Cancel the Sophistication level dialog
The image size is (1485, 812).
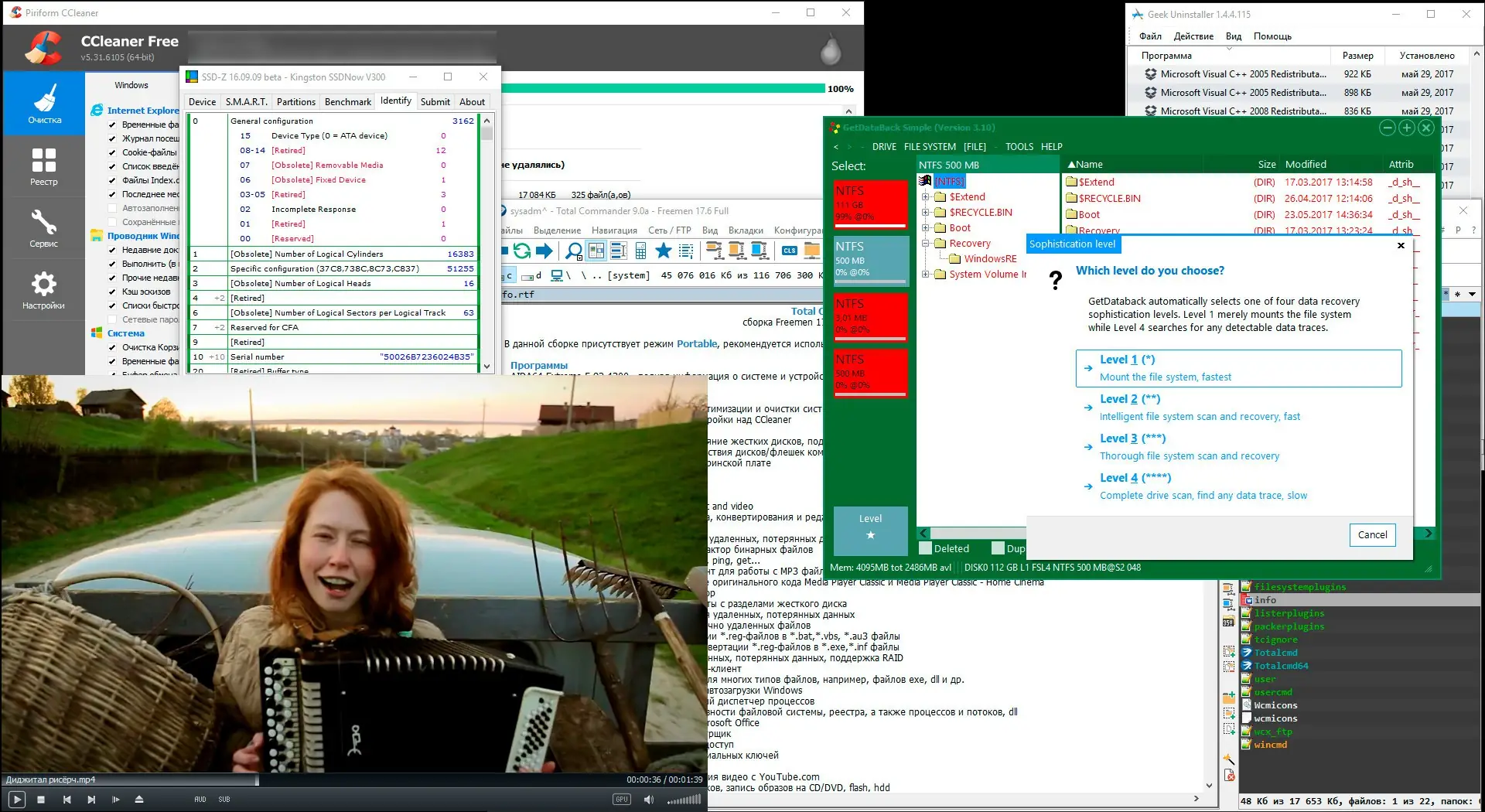(x=1373, y=535)
